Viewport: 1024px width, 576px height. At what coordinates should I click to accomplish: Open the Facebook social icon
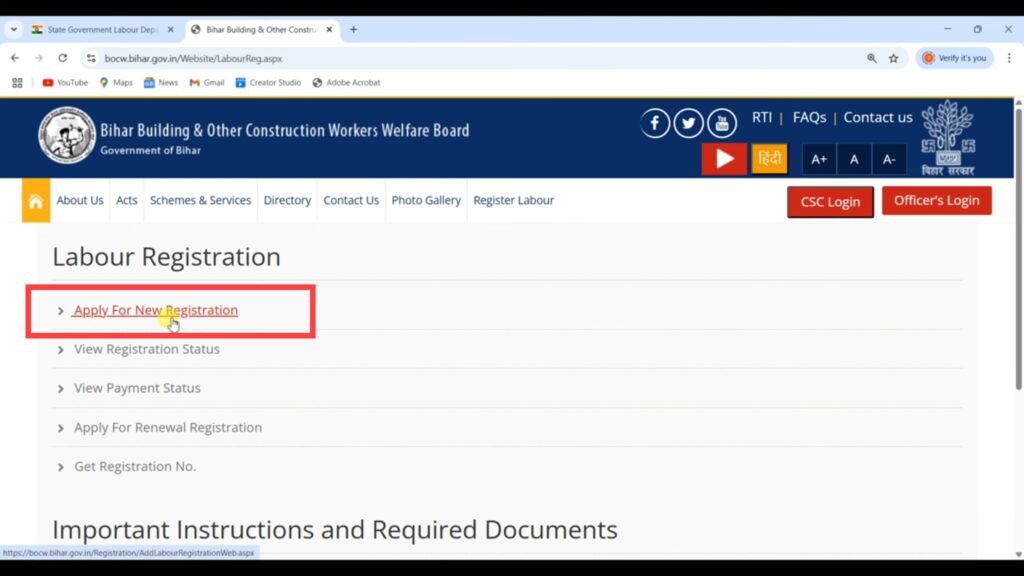654,123
